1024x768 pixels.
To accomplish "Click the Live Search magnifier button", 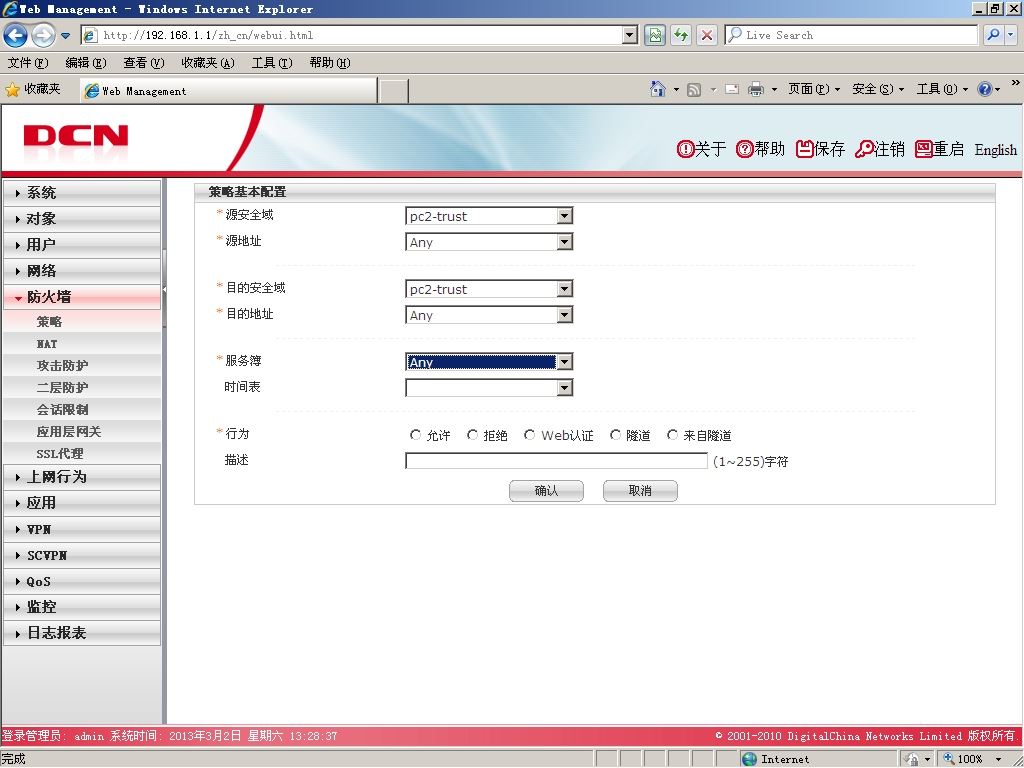I will [993, 35].
